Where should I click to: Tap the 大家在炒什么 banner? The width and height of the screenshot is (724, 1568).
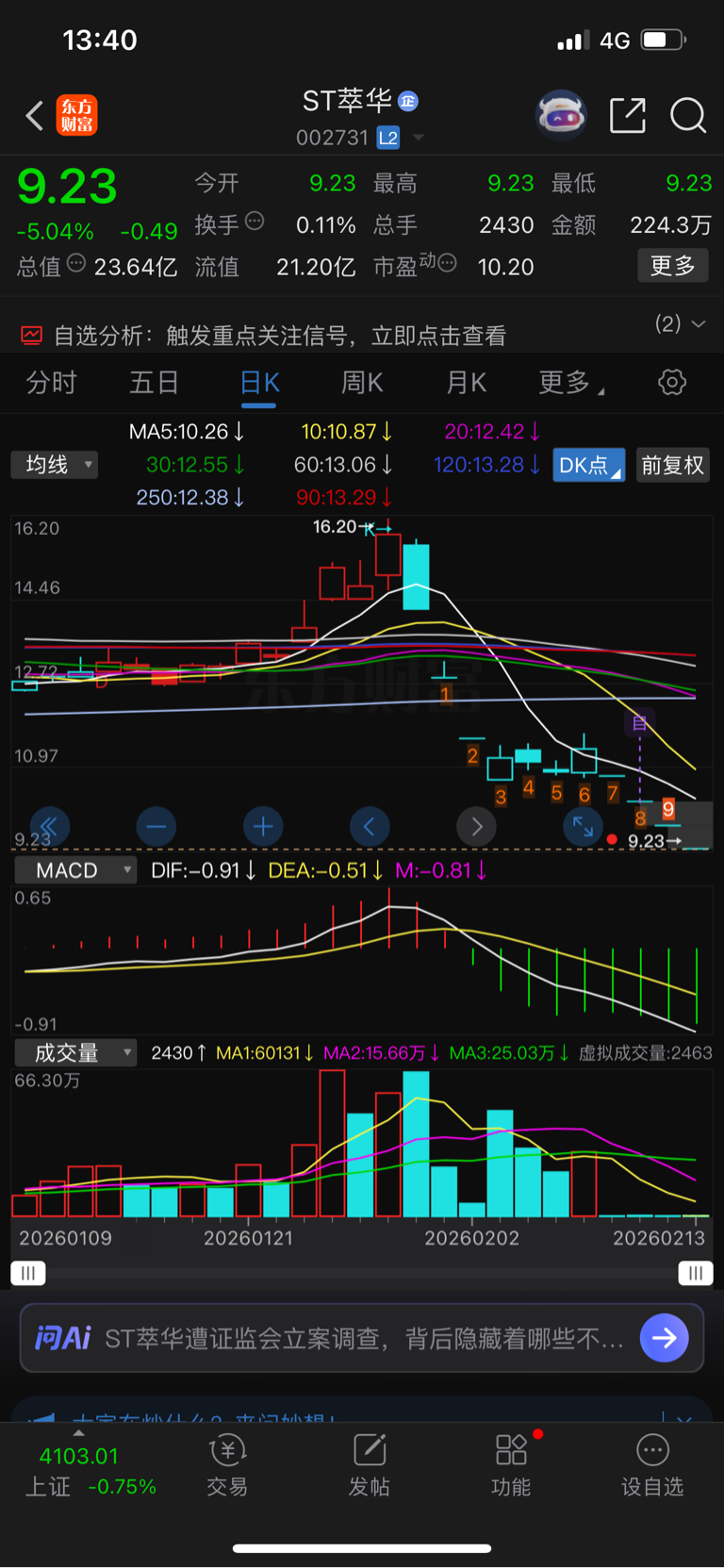362,1409
